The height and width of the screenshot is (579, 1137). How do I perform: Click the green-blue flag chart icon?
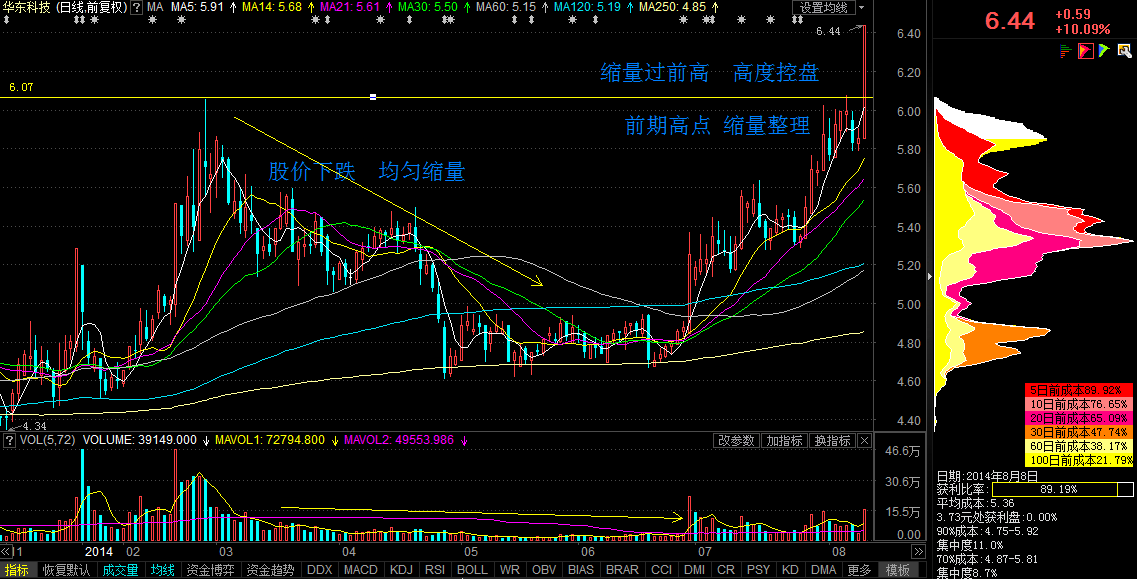[1103, 51]
